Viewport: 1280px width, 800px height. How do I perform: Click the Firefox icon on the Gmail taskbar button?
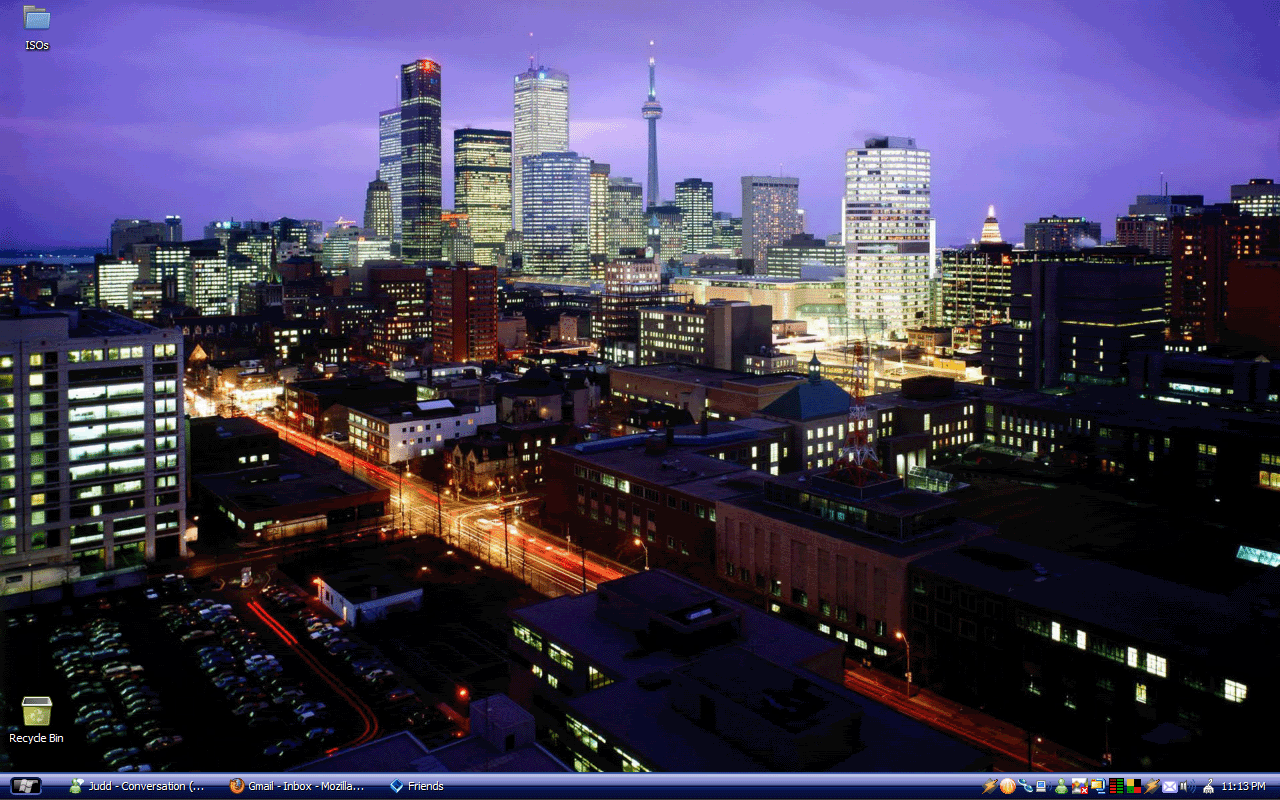237,786
